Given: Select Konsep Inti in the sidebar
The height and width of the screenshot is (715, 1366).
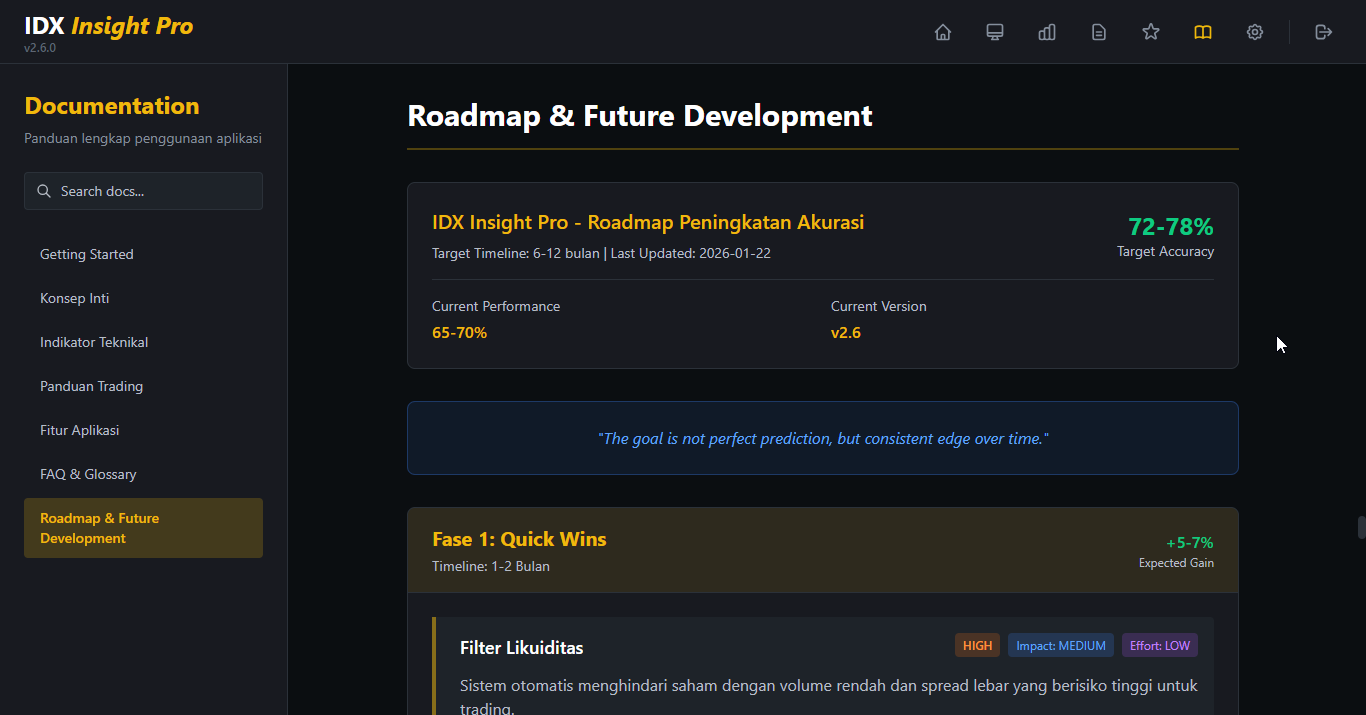Looking at the screenshot, I should click(75, 298).
